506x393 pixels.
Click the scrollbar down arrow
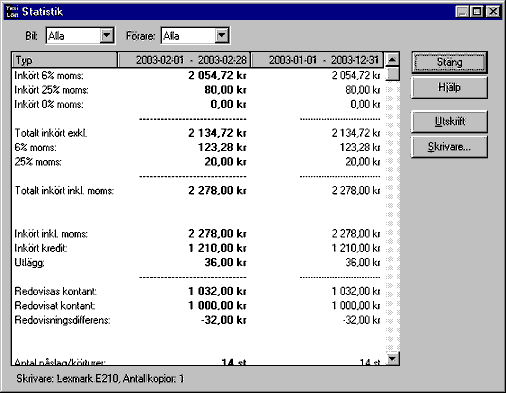point(392,358)
